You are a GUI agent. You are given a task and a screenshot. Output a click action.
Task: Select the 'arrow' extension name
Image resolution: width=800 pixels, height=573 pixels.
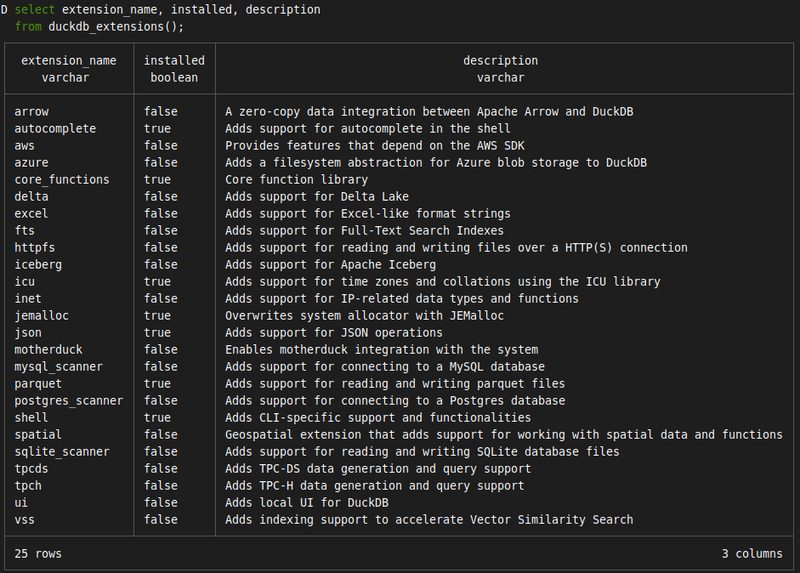[x=32, y=112]
